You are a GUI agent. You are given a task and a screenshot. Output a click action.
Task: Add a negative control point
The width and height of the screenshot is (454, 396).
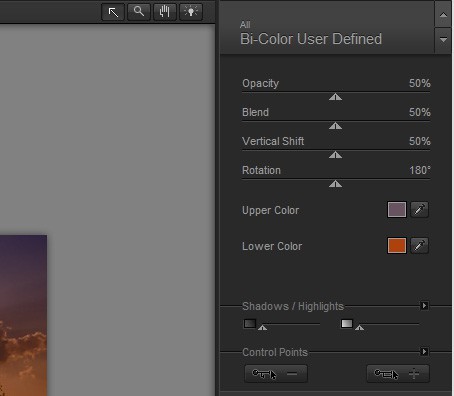pyautogui.click(x=276, y=374)
